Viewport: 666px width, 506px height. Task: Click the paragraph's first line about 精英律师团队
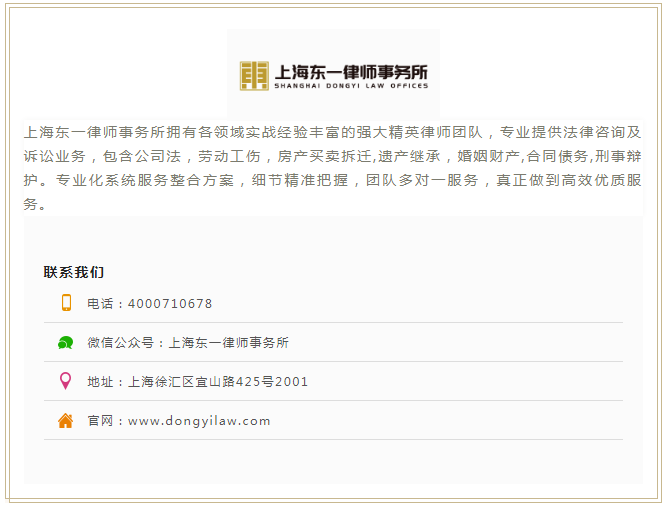tap(332, 132)
